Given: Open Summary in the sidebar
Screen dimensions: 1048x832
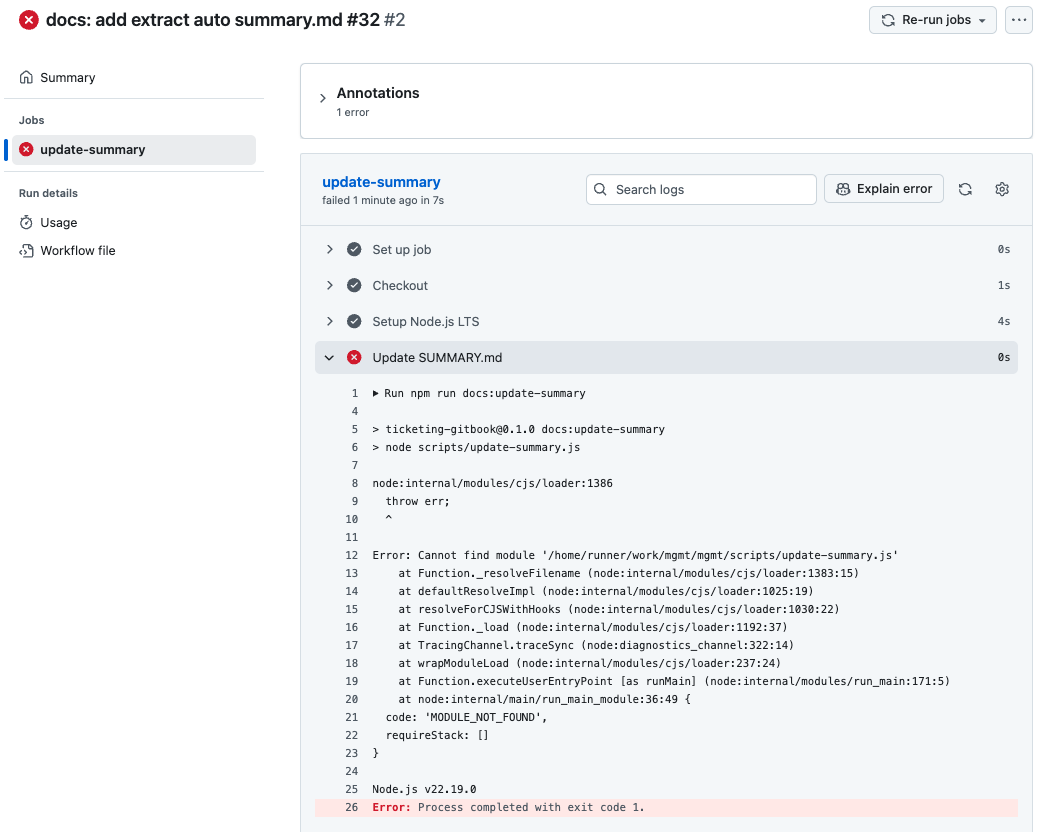Looking at the screenshot, I should coord(67,78).
